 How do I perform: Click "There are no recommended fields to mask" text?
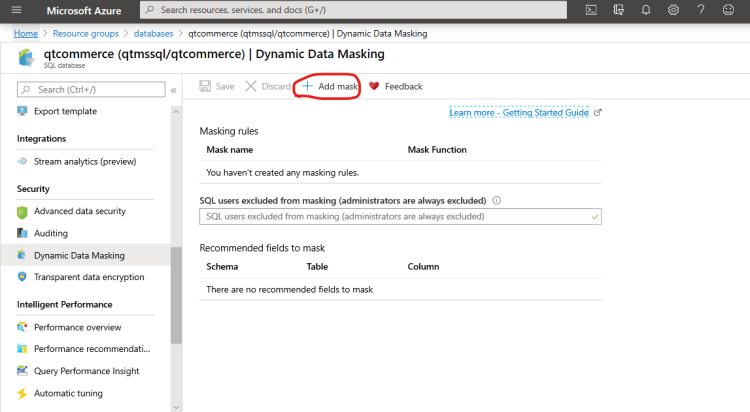tap(289, 290)
